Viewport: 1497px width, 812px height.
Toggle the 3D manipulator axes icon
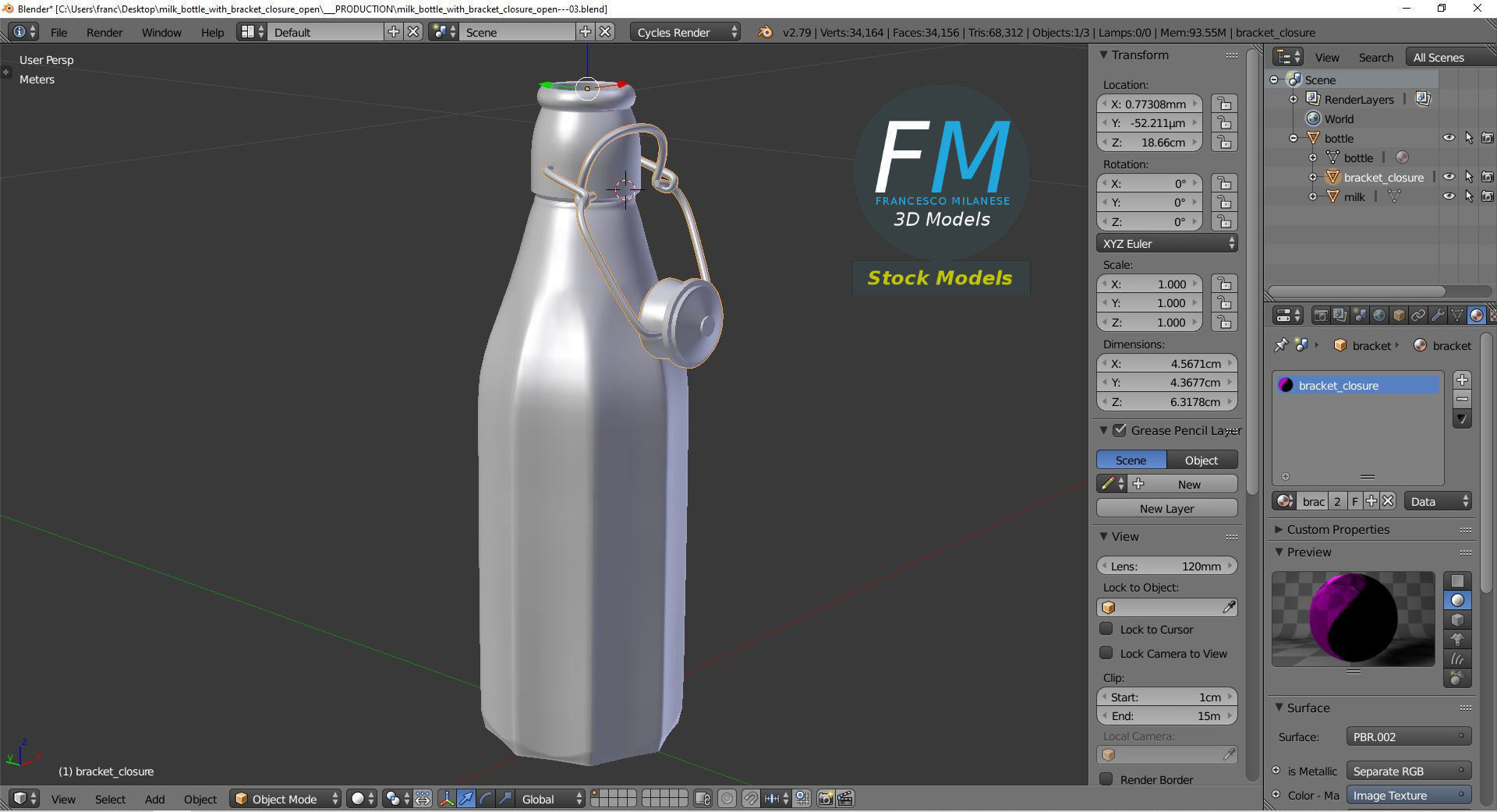(447, 799)
